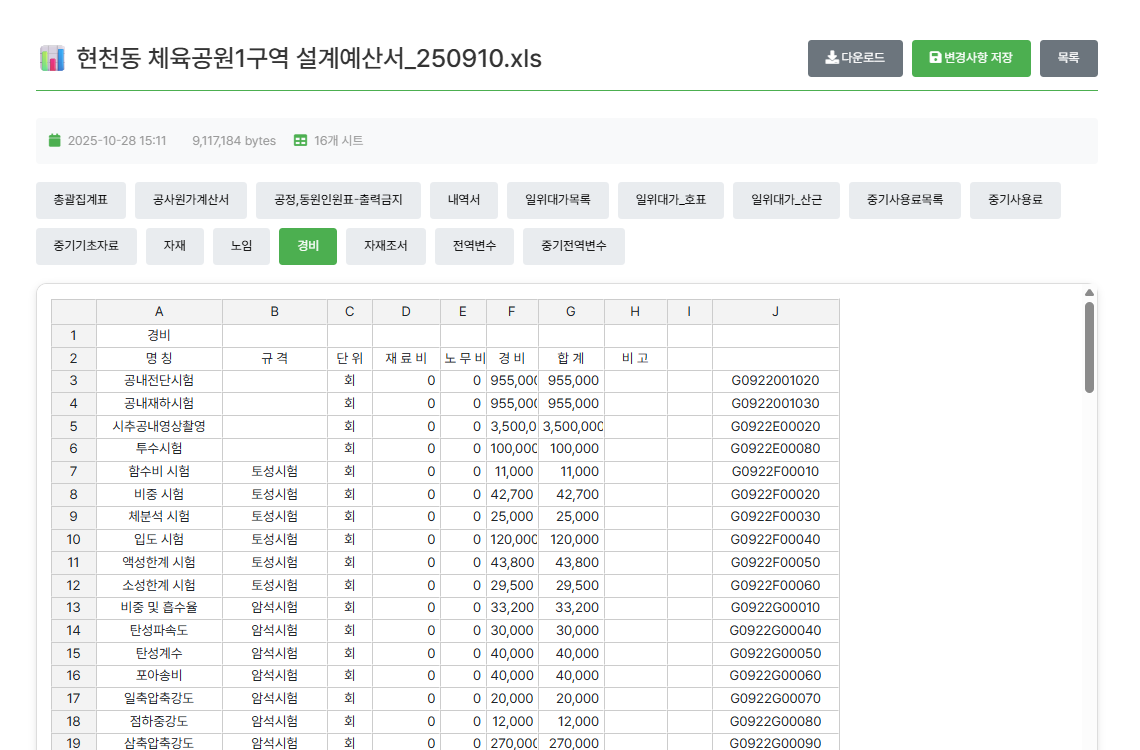The width and height of the screenshot is (1140, 750).
Task: Click the scrollbar up arrow
Action: pos(1089,293)
